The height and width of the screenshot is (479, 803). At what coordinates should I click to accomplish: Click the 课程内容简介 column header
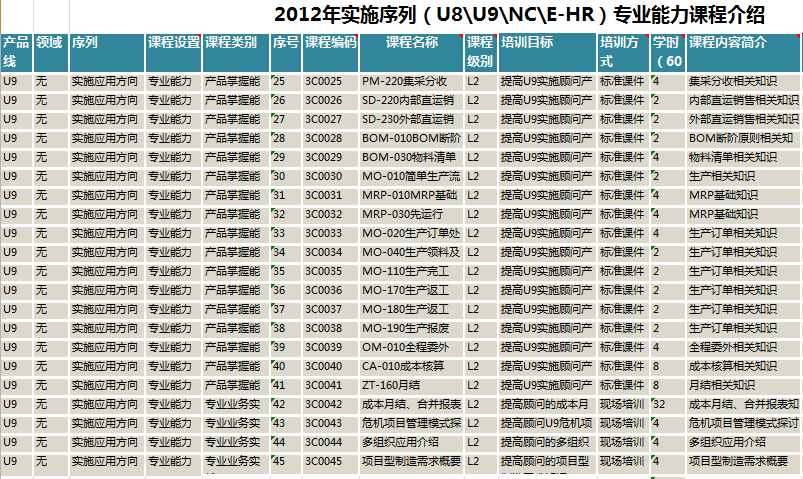click(x=743, y=52)
